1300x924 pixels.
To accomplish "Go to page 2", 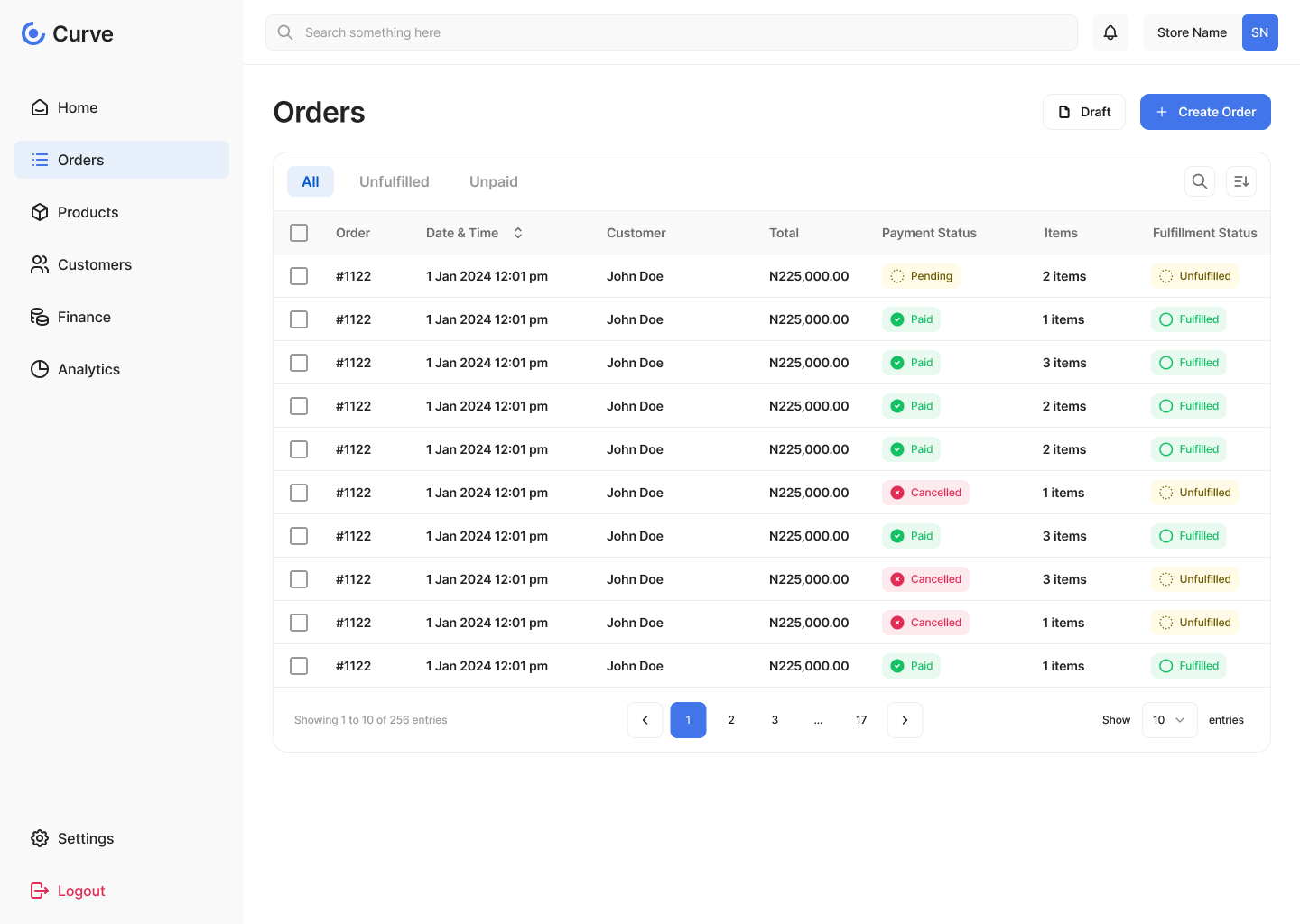I will pyautogui.click(x=731, y=720).
